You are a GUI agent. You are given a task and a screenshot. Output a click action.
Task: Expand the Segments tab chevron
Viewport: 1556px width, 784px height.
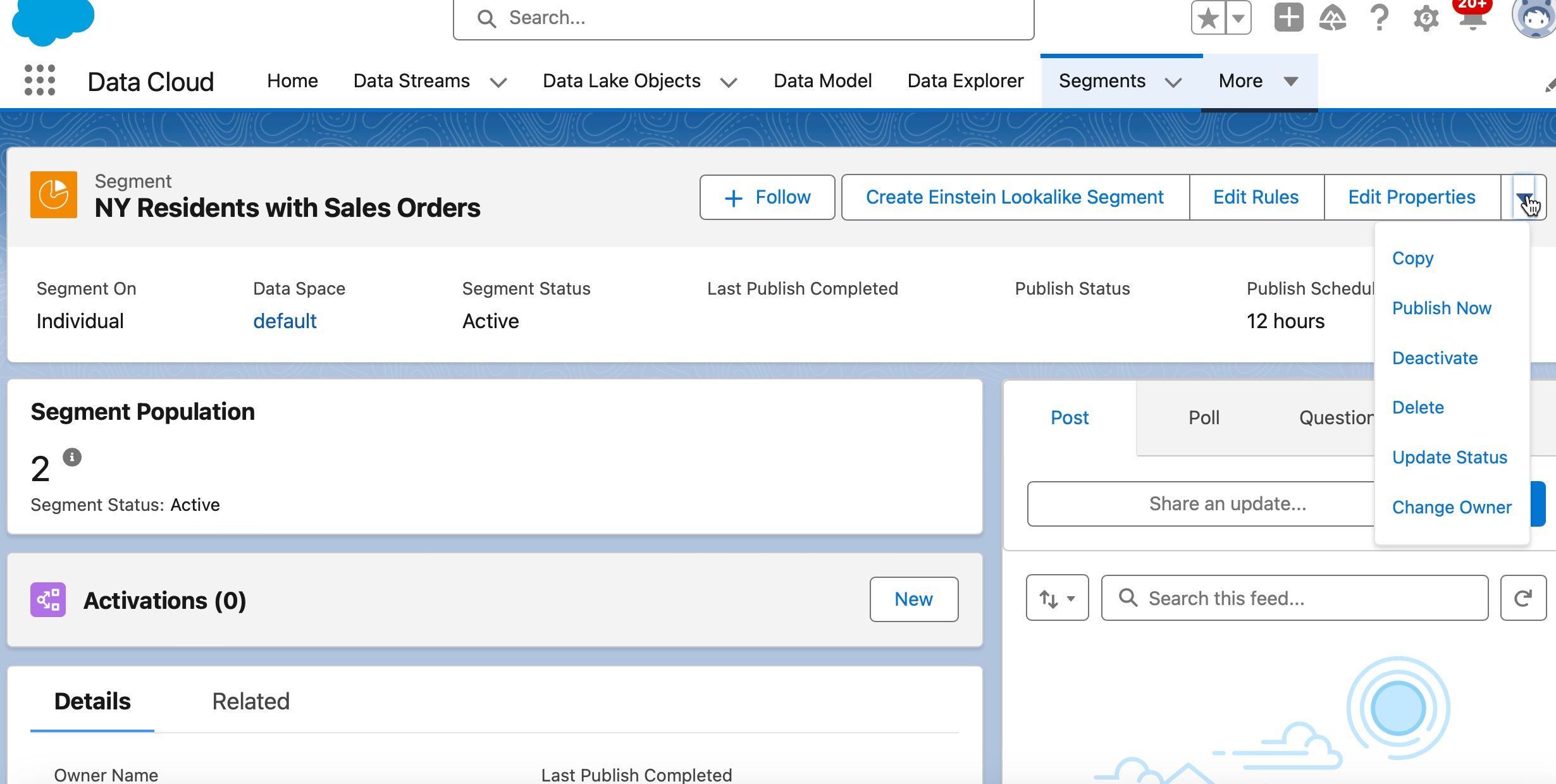[1173, 82]
